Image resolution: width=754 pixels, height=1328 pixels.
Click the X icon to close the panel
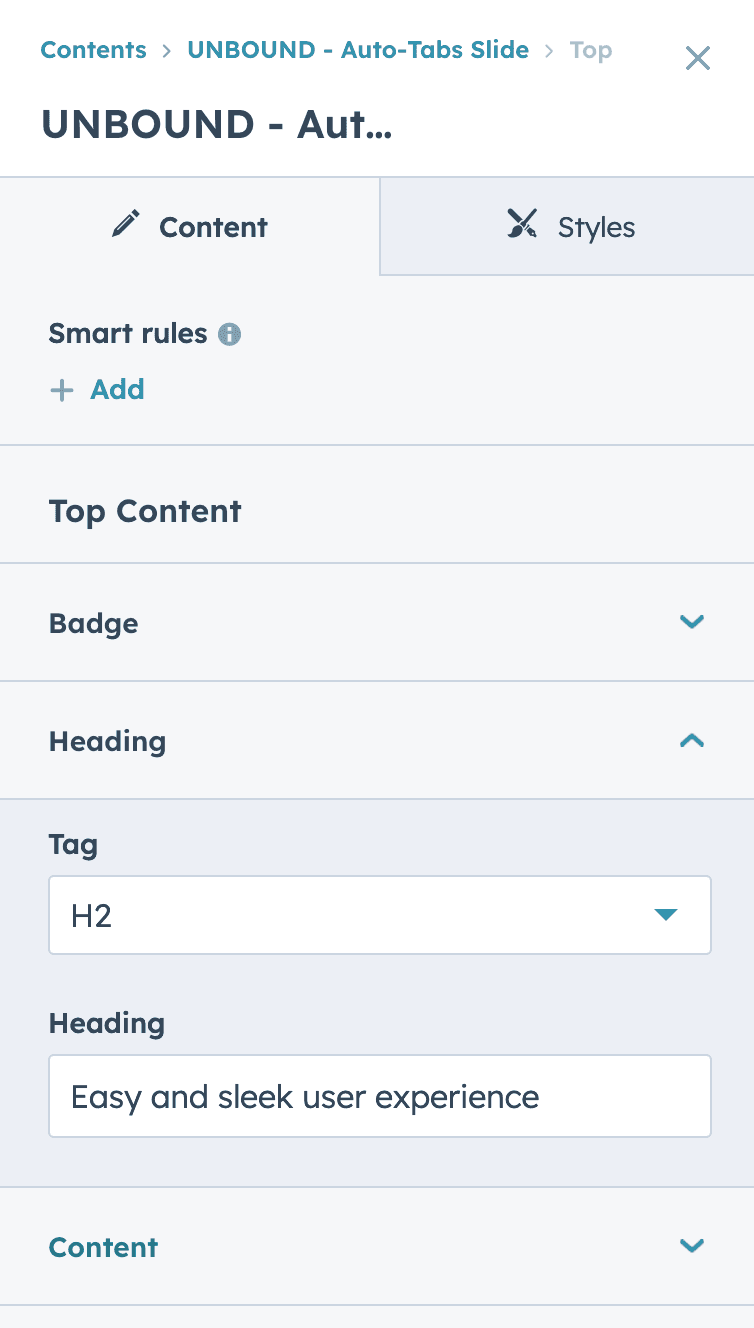point(697,58)
